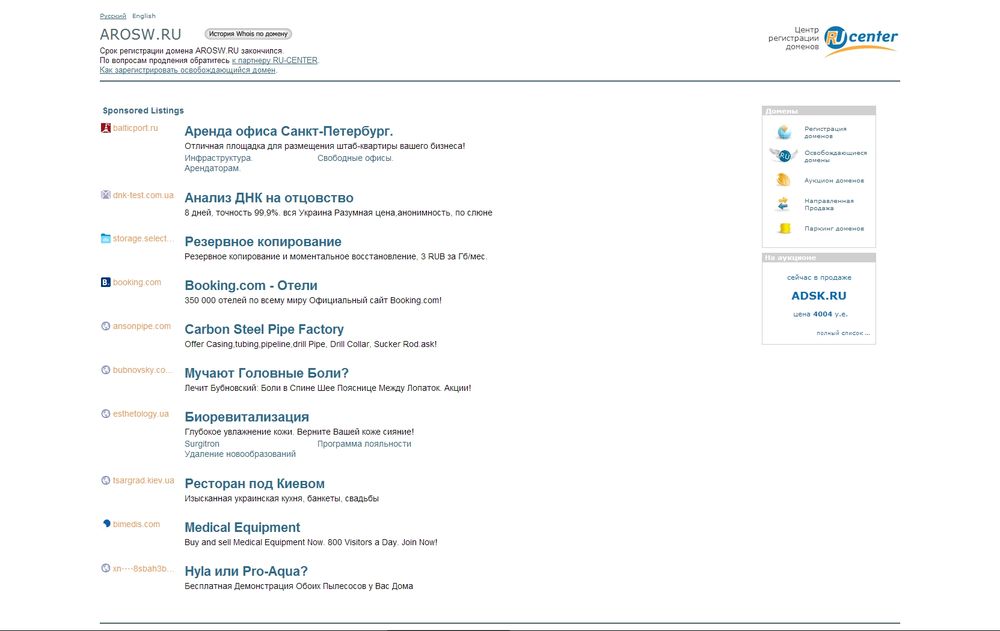Image resolution: width=1000 pixels, height=631 pixels.
Task: Click the tsargrad.kiev.ua globe icon
Action: 106,480
